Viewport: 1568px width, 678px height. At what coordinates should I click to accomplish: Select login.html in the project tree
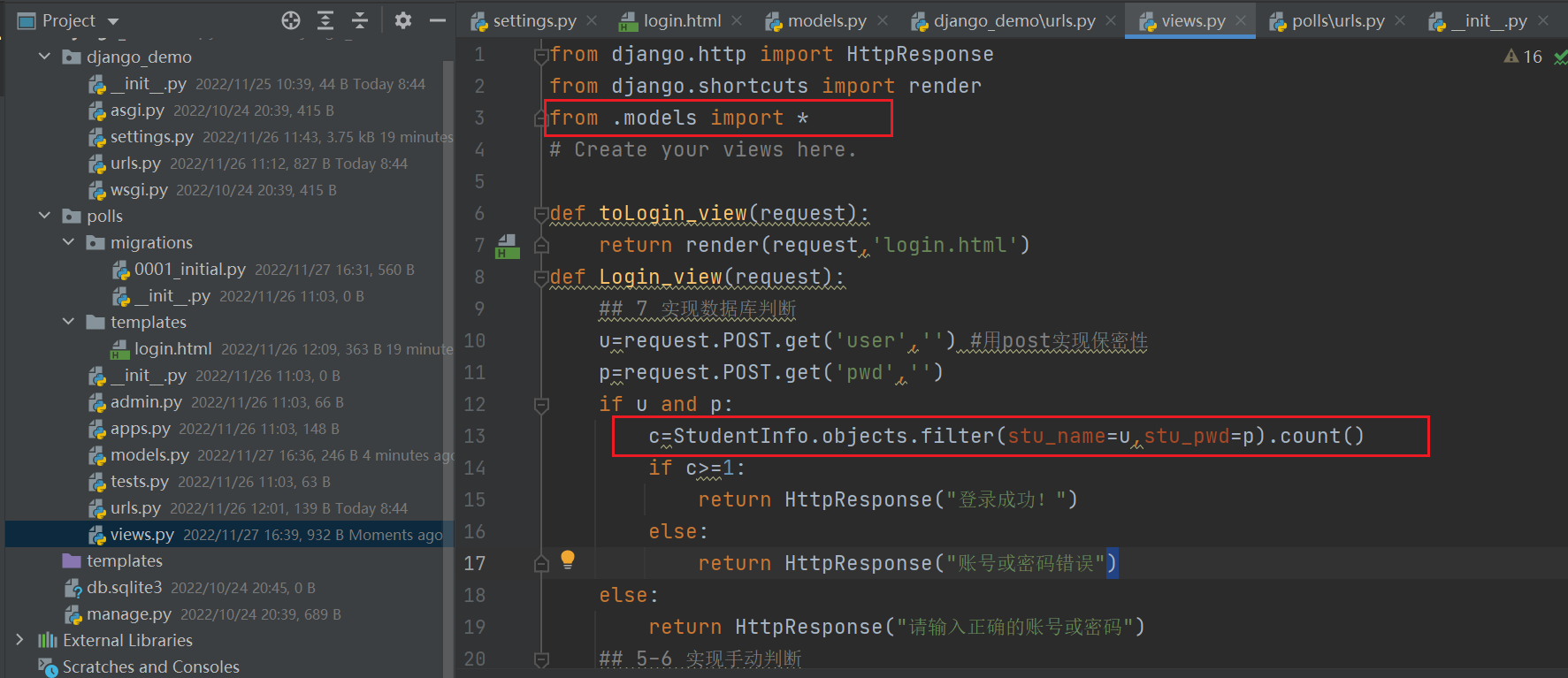click(x=172, y=349)
